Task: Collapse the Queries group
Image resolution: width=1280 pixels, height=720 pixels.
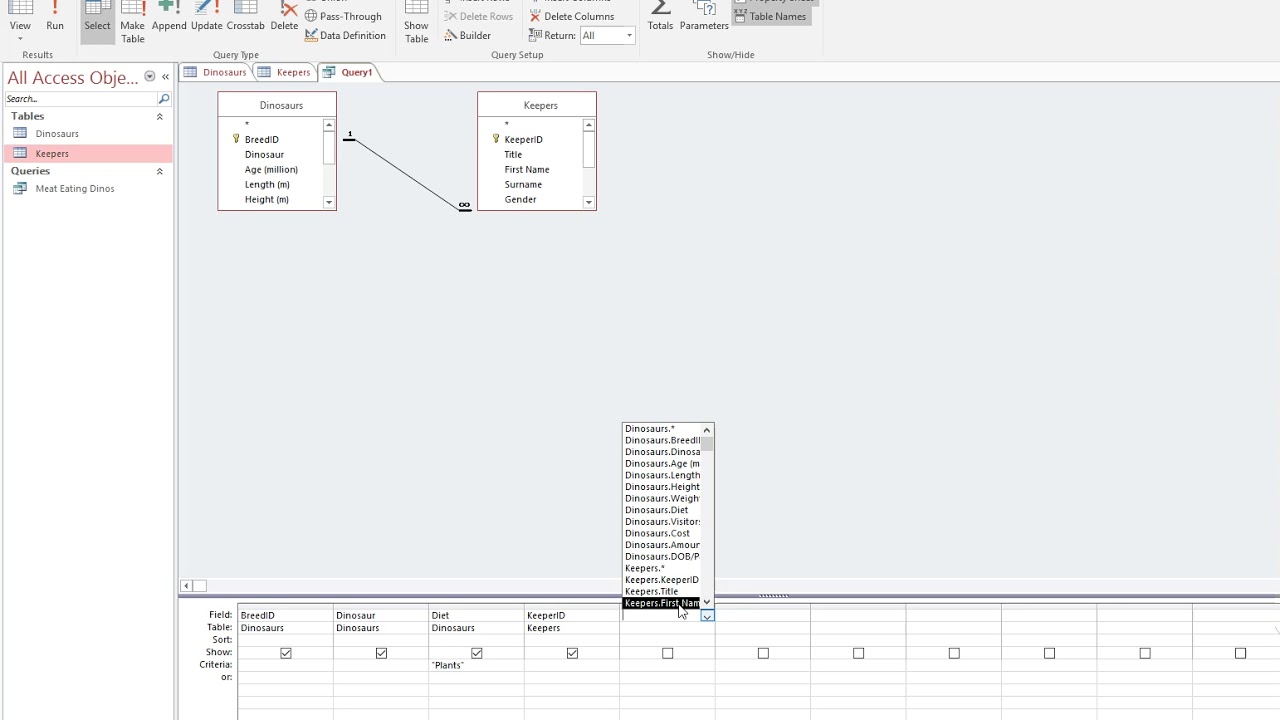Action: coord(159,171)
